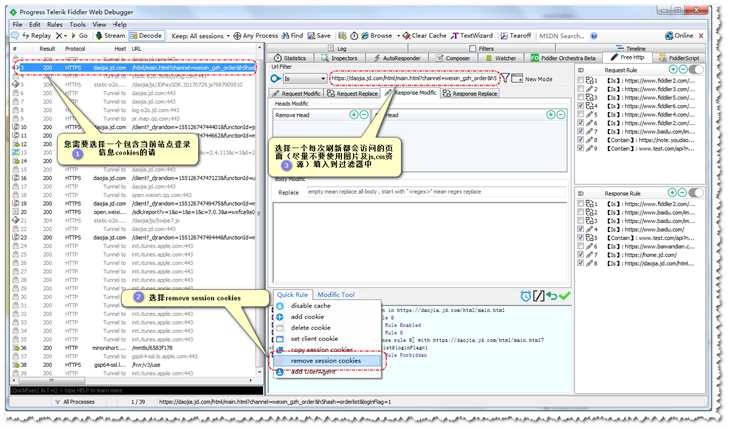Open the Filters tab

(x=482, y=48)
